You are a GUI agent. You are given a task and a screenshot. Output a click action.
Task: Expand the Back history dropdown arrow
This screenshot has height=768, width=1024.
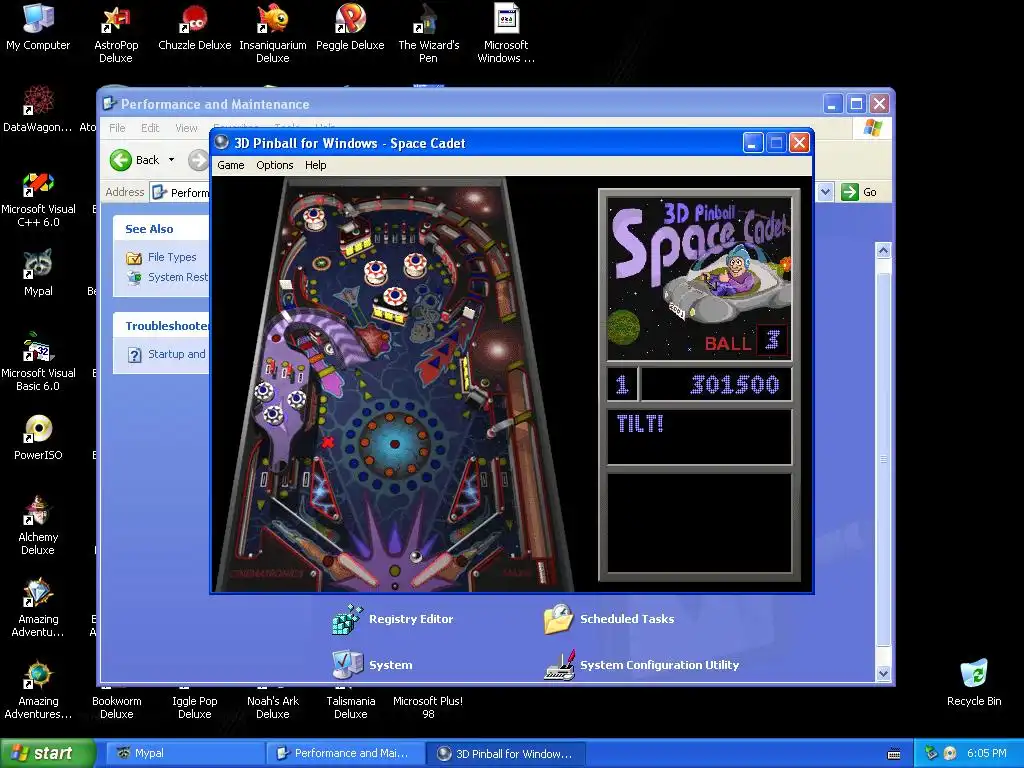point(172,160)
